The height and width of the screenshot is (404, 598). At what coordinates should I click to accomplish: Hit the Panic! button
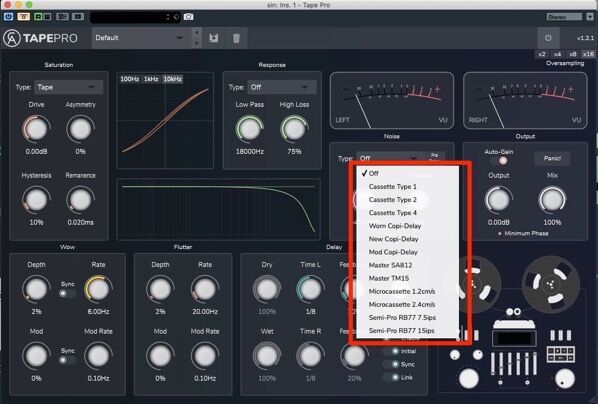552,158
